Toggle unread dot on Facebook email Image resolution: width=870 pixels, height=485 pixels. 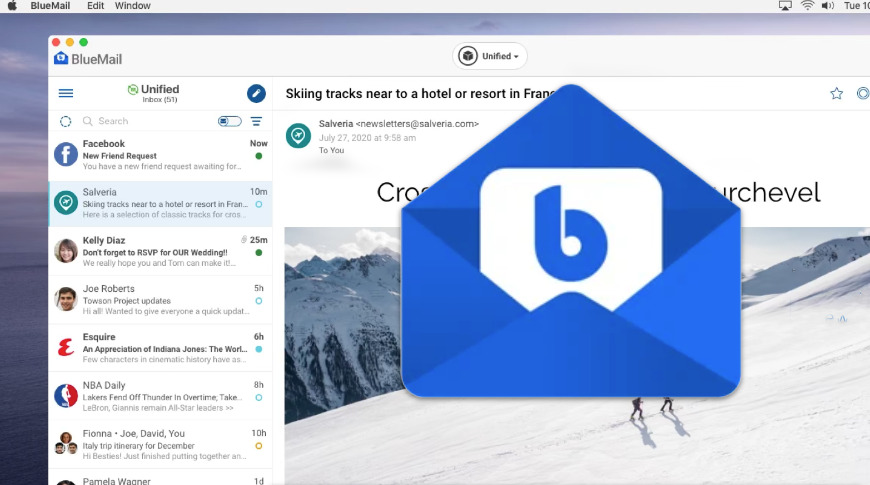pyautogui.click(x=259, y=156)
